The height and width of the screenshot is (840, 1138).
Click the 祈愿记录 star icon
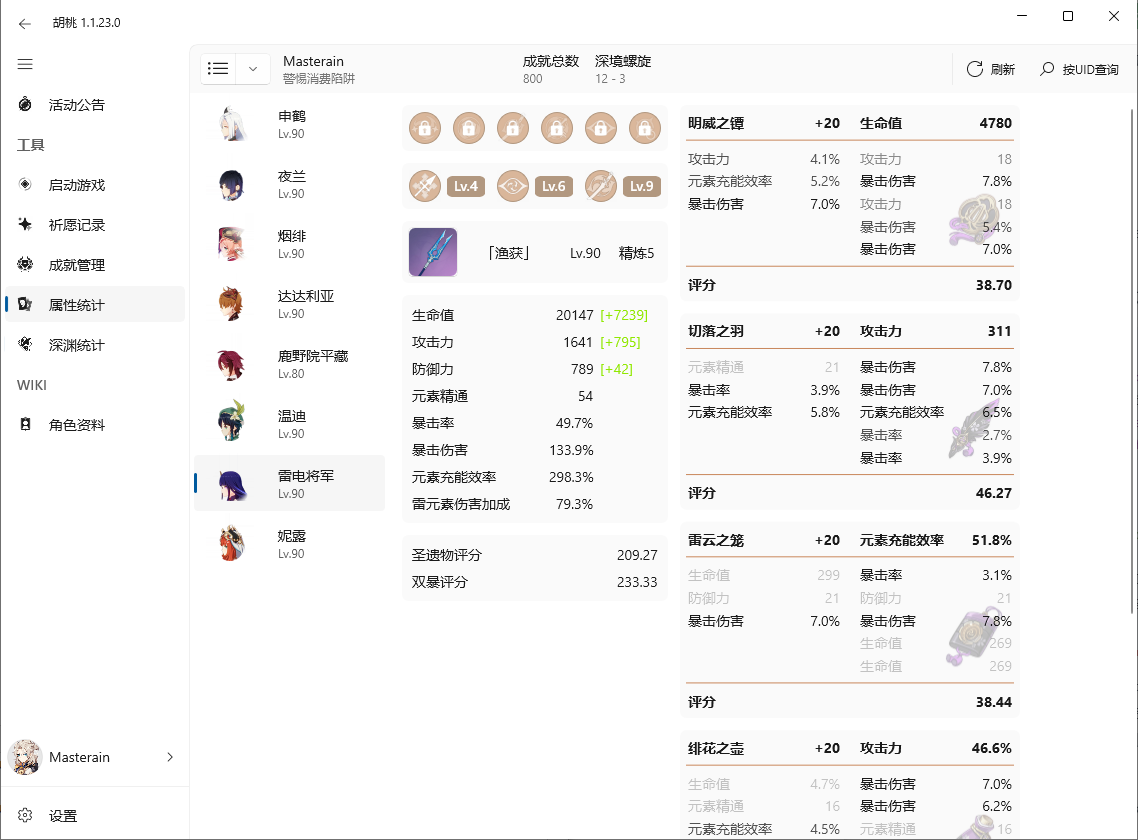26,225
